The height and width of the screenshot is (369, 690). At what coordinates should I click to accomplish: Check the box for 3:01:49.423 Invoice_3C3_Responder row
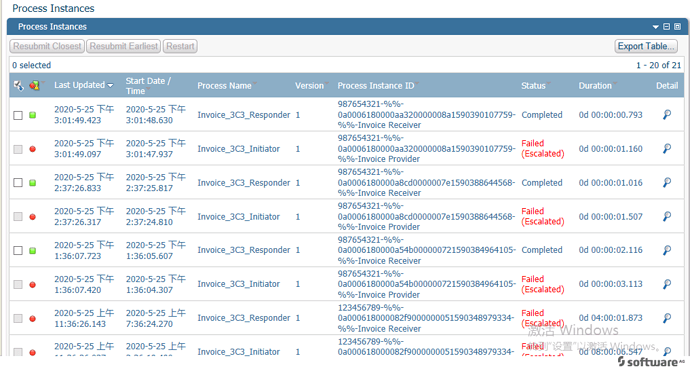coord(18,115)
